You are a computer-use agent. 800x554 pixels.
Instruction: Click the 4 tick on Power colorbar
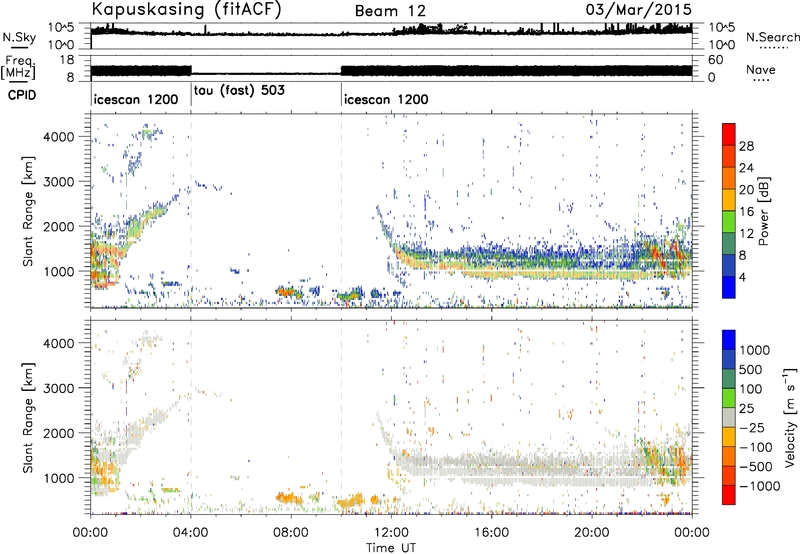click(743, 278)
